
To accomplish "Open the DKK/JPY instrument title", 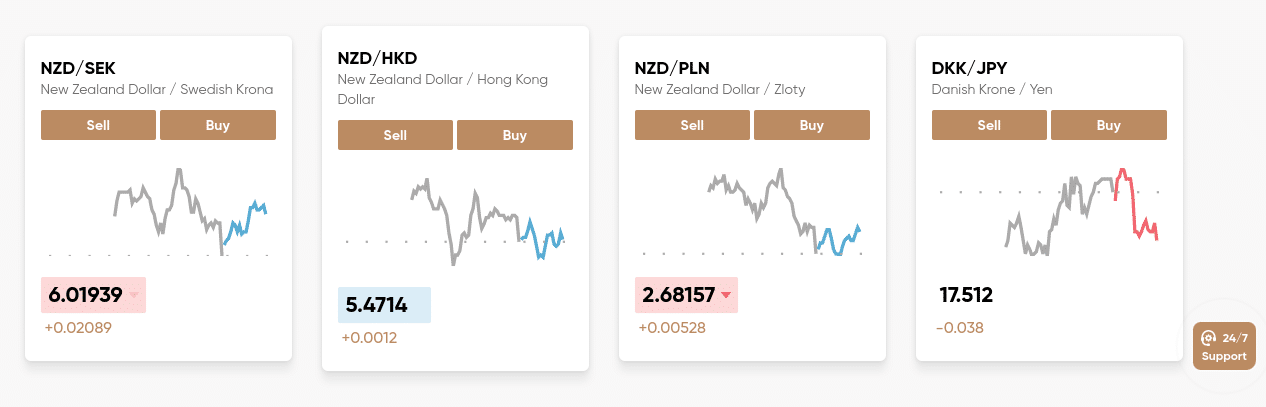I will coord(969,69).
